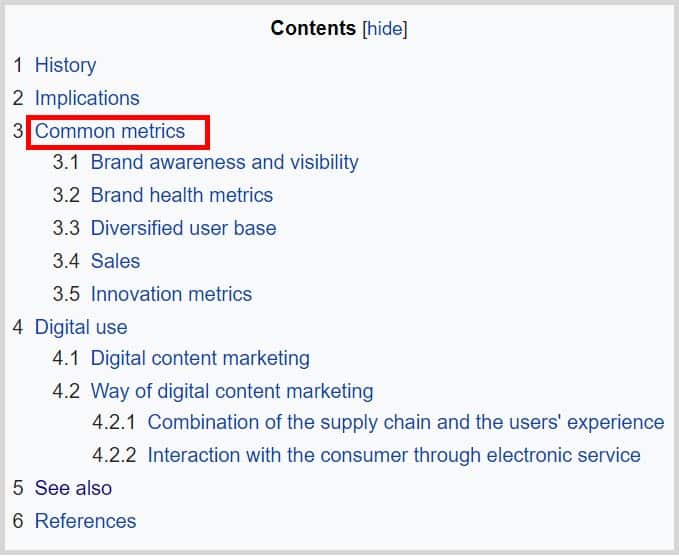Image resolution: width=679 pixels, height=556 pixels.
Task: Click the Contents heading text
Action: click(313, 28)
